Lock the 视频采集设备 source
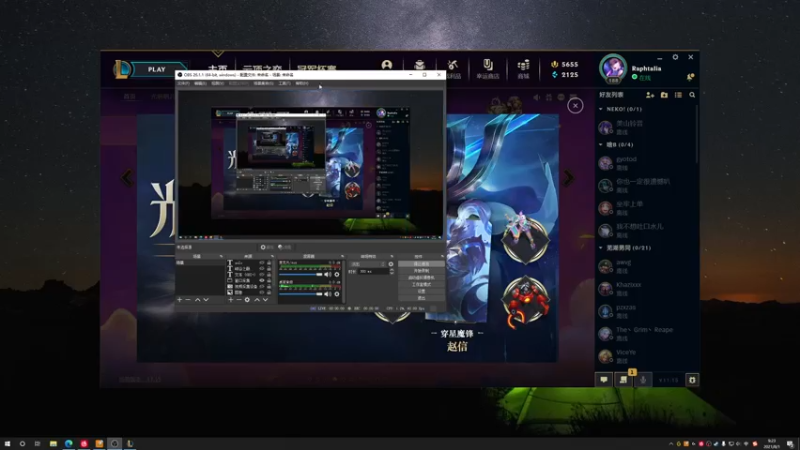This screenshot has width=800, height=450. coord(269,287)
